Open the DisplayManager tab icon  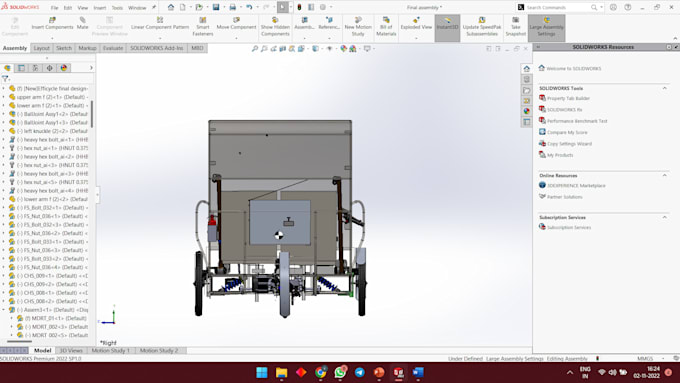[64, 68]
